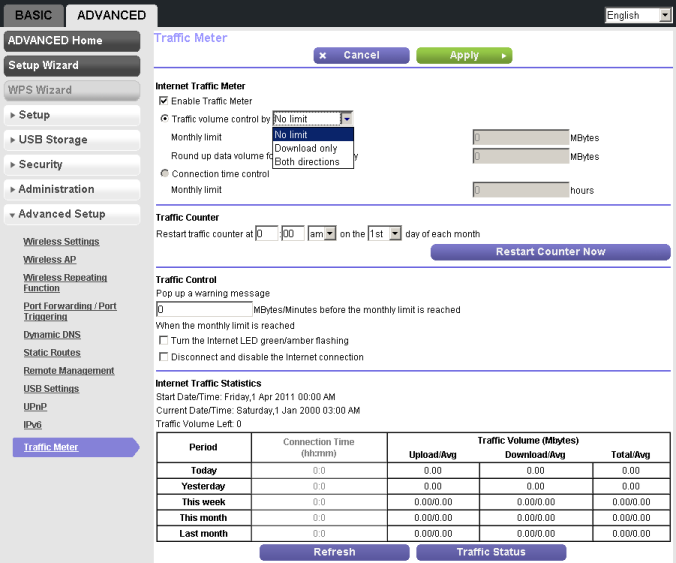This screenshot has height=563, width=676.
Task: Expand the Security section
Action: (72, 165)
